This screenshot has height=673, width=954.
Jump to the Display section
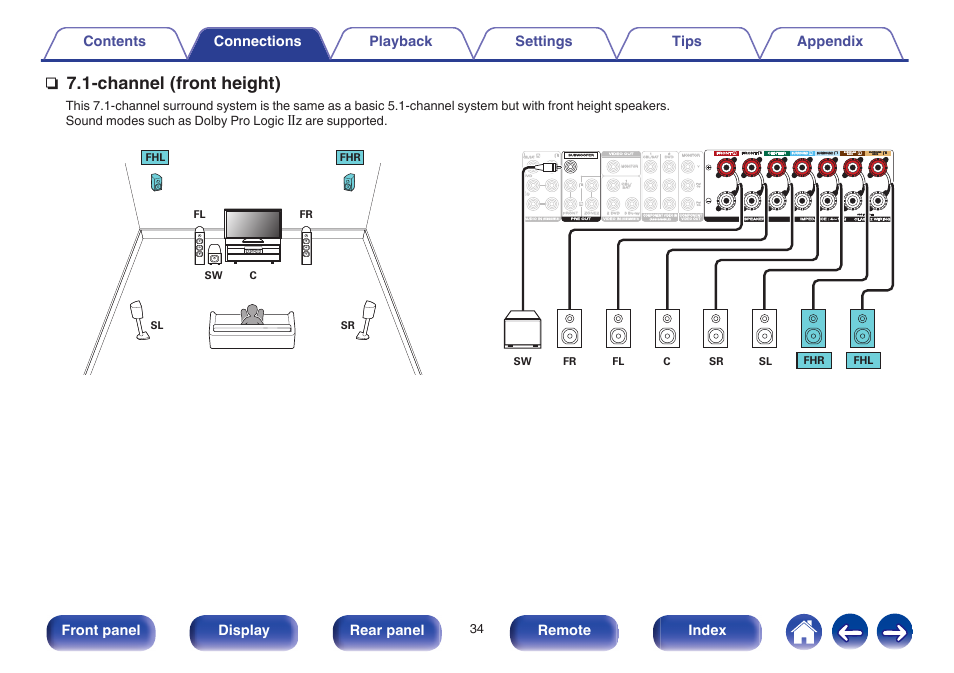(x=244, y=631)
